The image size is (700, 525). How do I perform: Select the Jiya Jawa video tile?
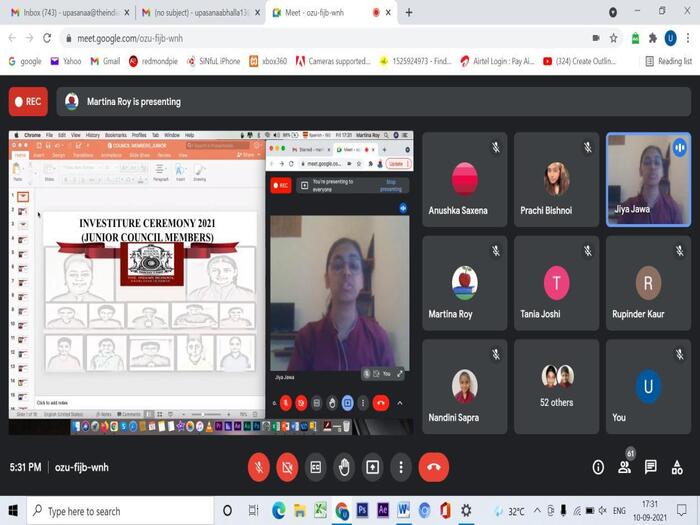click(x=648, y=179)
